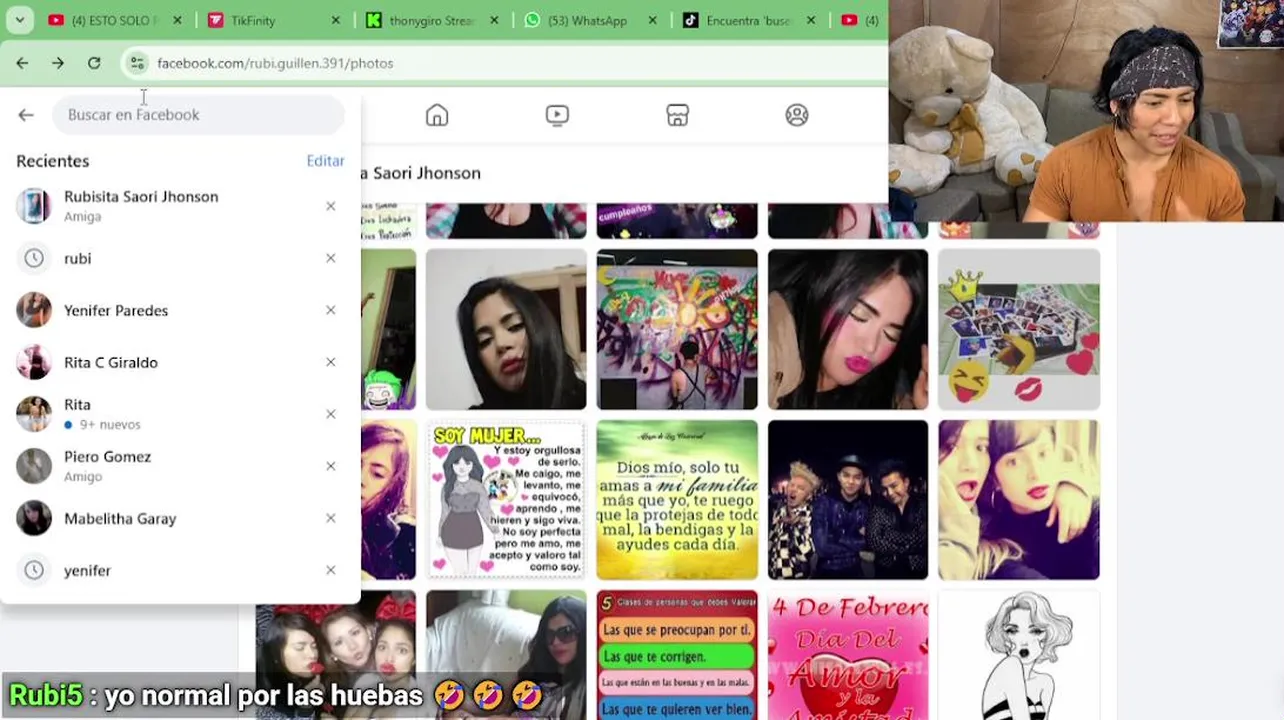Open Piero Gomez from recents

180,466
